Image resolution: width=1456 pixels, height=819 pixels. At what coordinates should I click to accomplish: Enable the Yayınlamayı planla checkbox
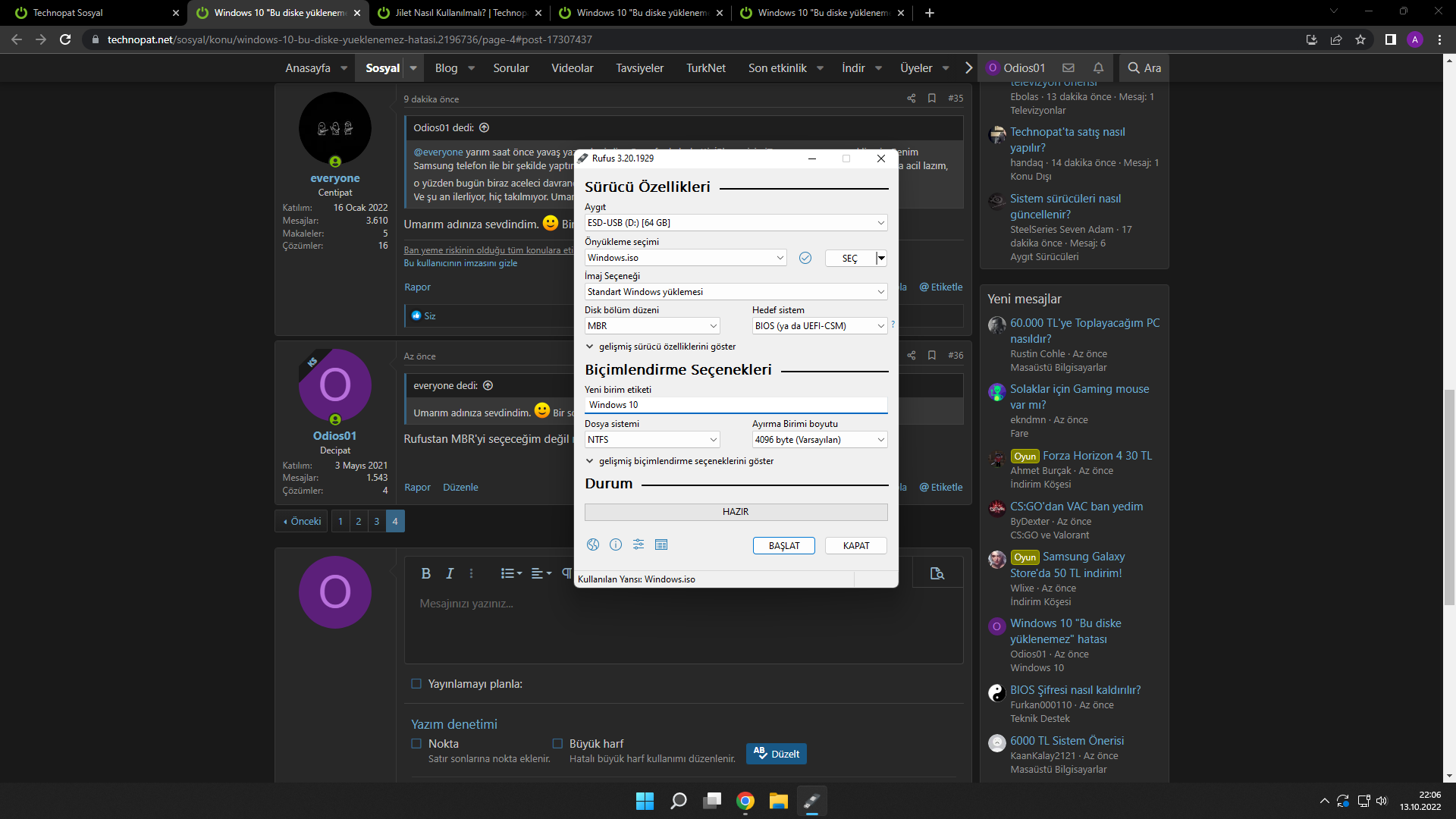(416, 684)
